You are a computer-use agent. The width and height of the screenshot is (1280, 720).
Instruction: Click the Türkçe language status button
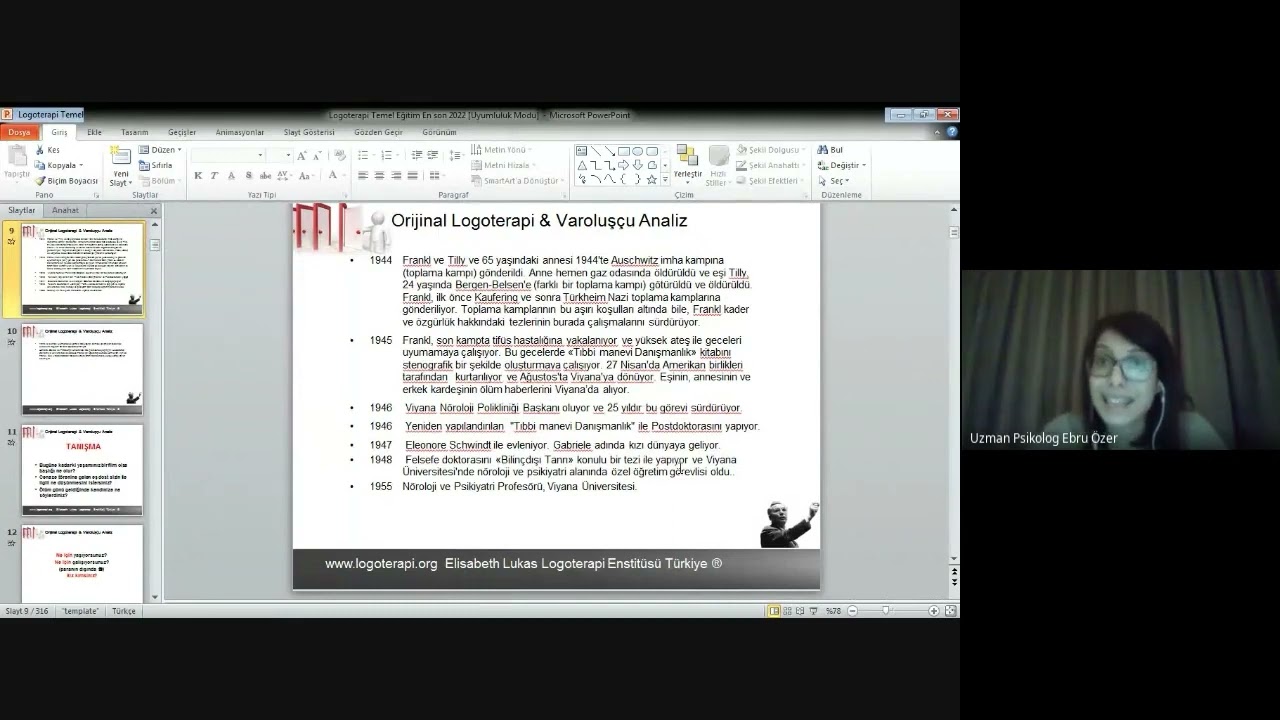[x=124, y=611]
